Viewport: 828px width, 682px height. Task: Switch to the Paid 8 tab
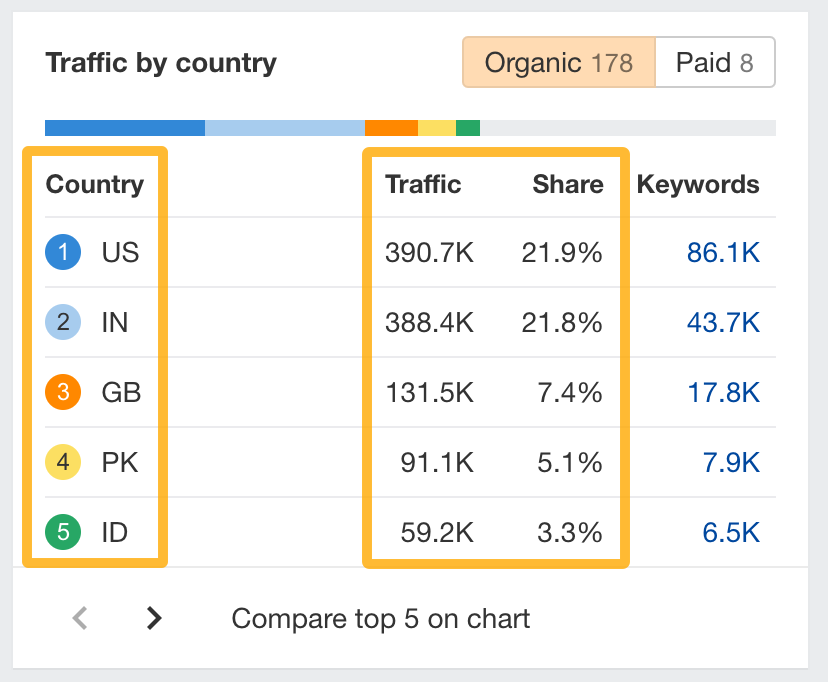coord(715,62)
